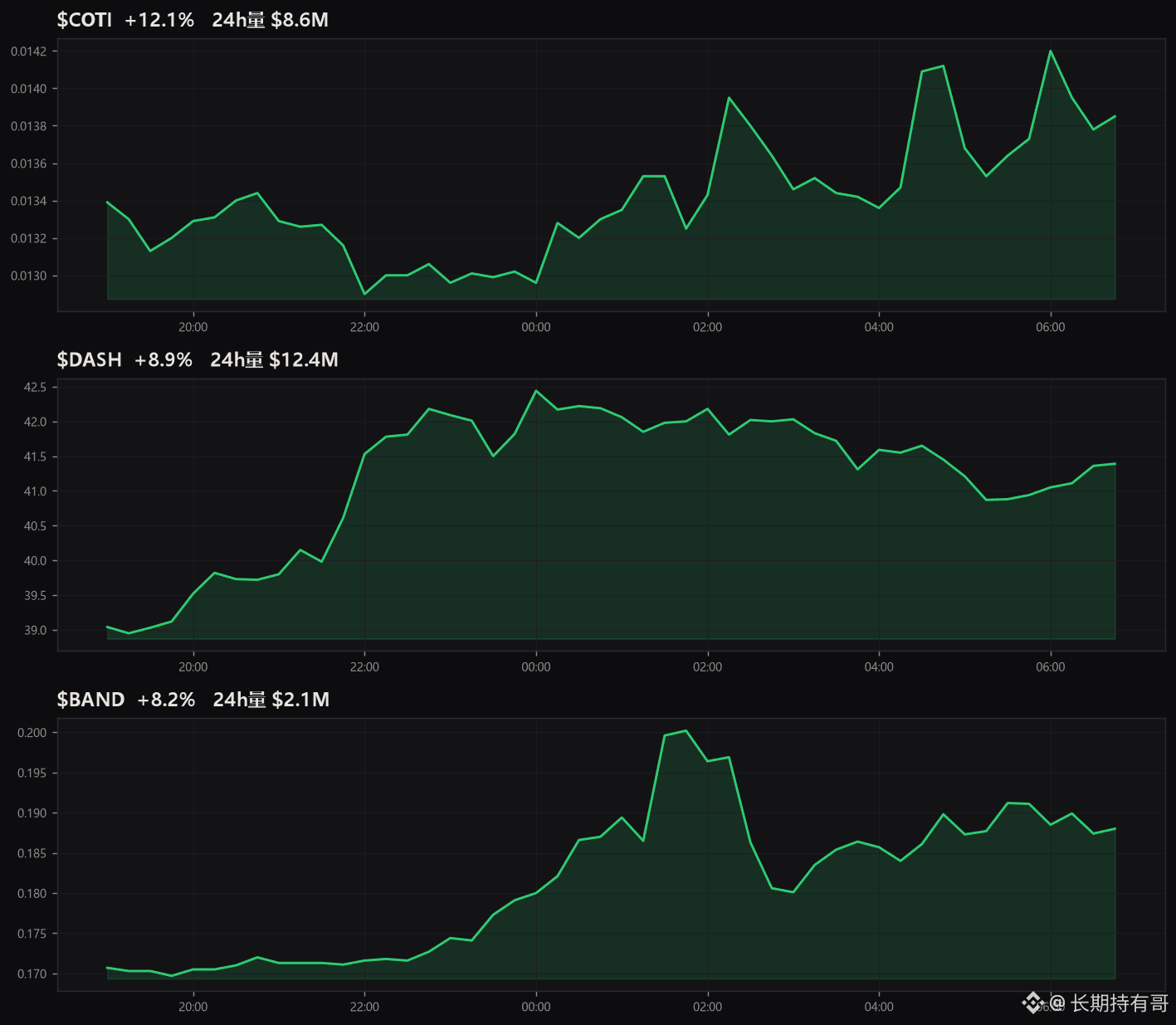Click 04:00 on the COTI time axis
Screen dimensions: 1176x1025
879,327
